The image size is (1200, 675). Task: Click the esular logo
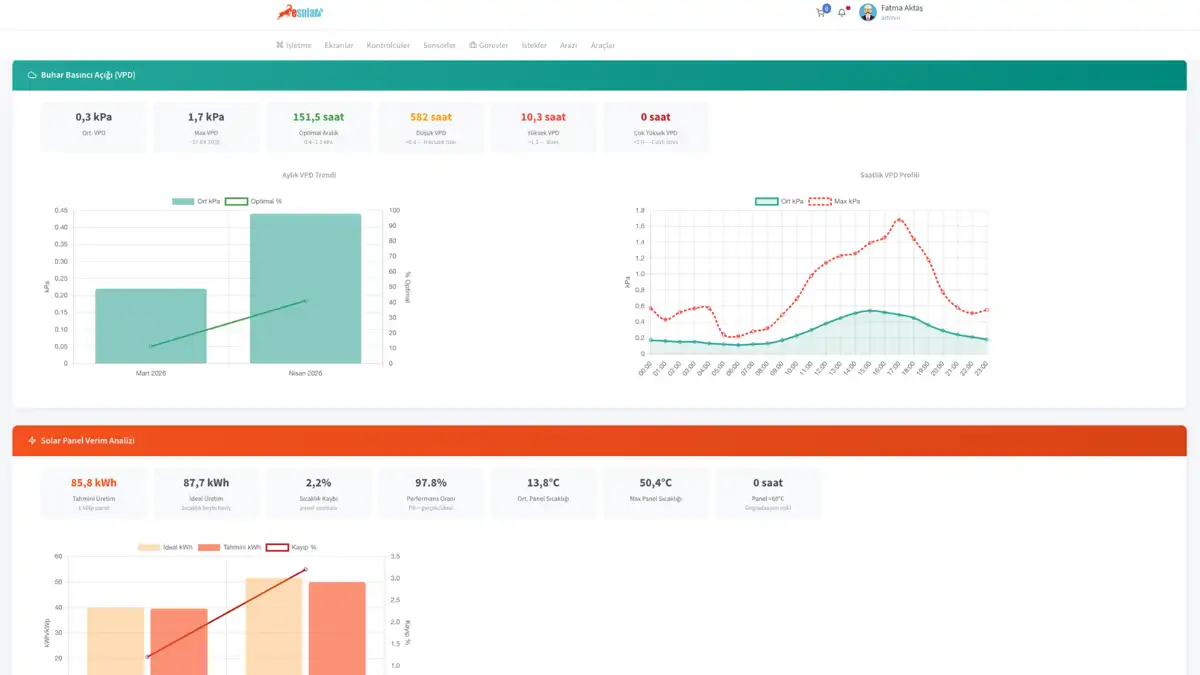pyautogui.click(x=301, y=13)
